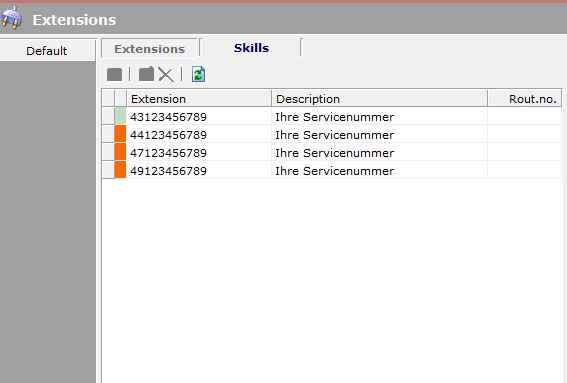
Task: Click the delete X icon in toolbar
Action: click(166, 75)
